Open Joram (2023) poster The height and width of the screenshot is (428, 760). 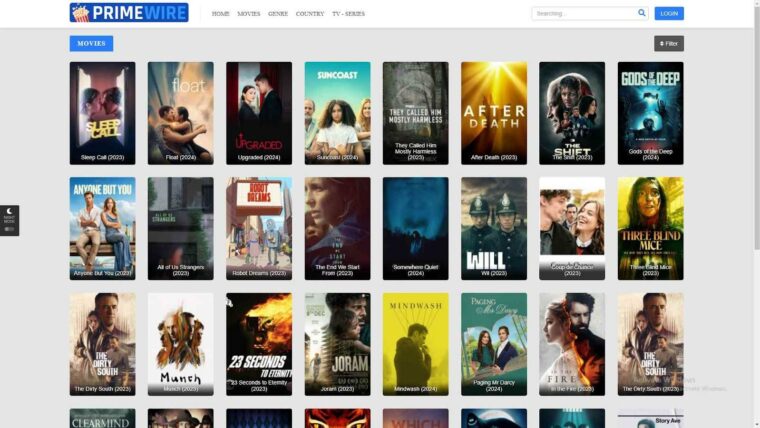click(337, 344)
